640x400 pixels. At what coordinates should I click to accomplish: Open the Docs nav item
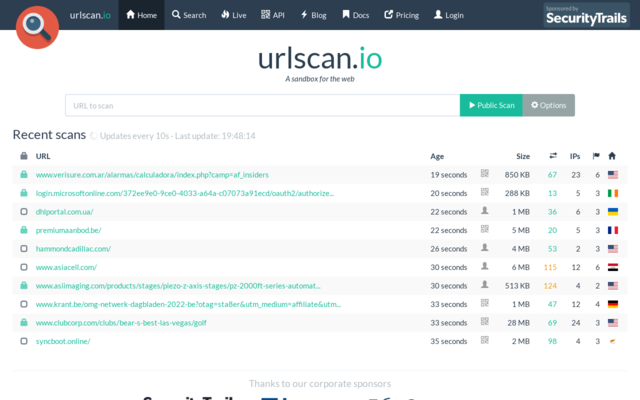pos(356,15)
